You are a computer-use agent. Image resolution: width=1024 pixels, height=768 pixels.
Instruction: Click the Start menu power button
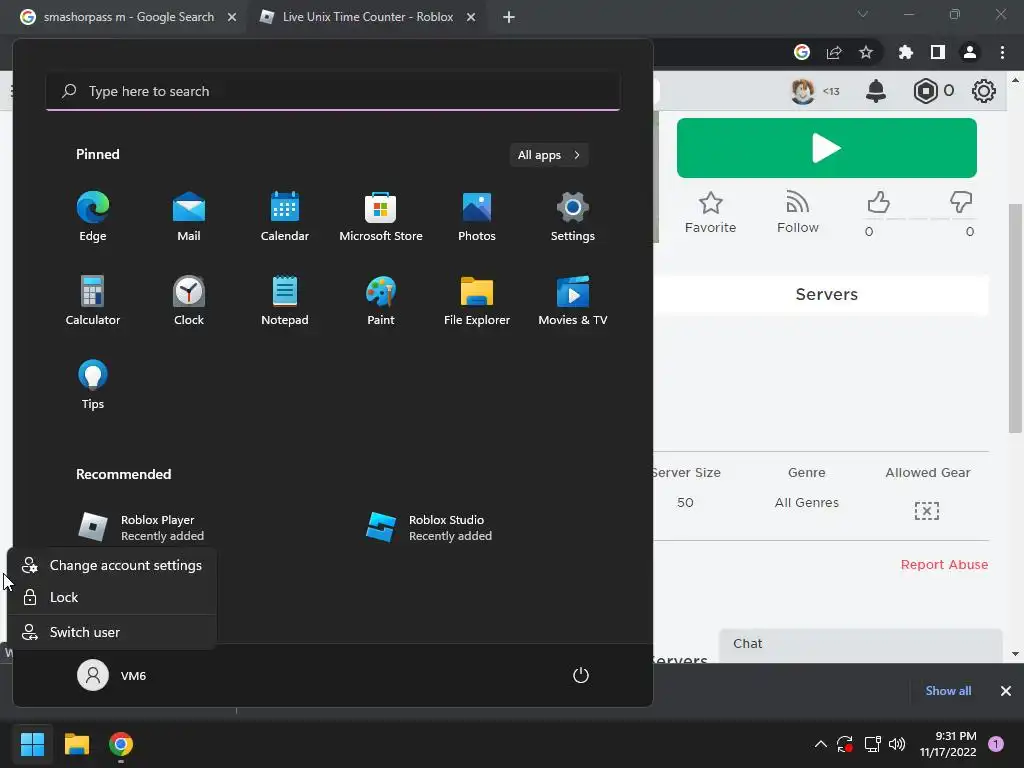tap(581, 675)
